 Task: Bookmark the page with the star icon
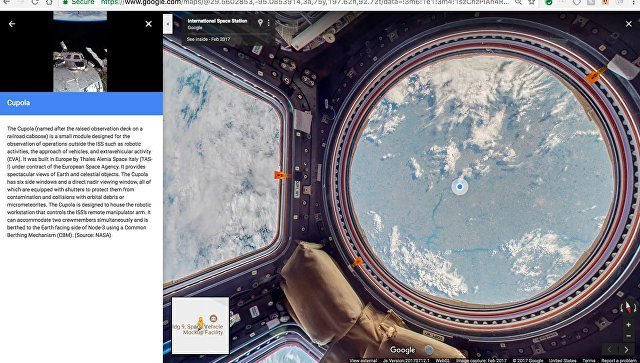pos(531,2)
